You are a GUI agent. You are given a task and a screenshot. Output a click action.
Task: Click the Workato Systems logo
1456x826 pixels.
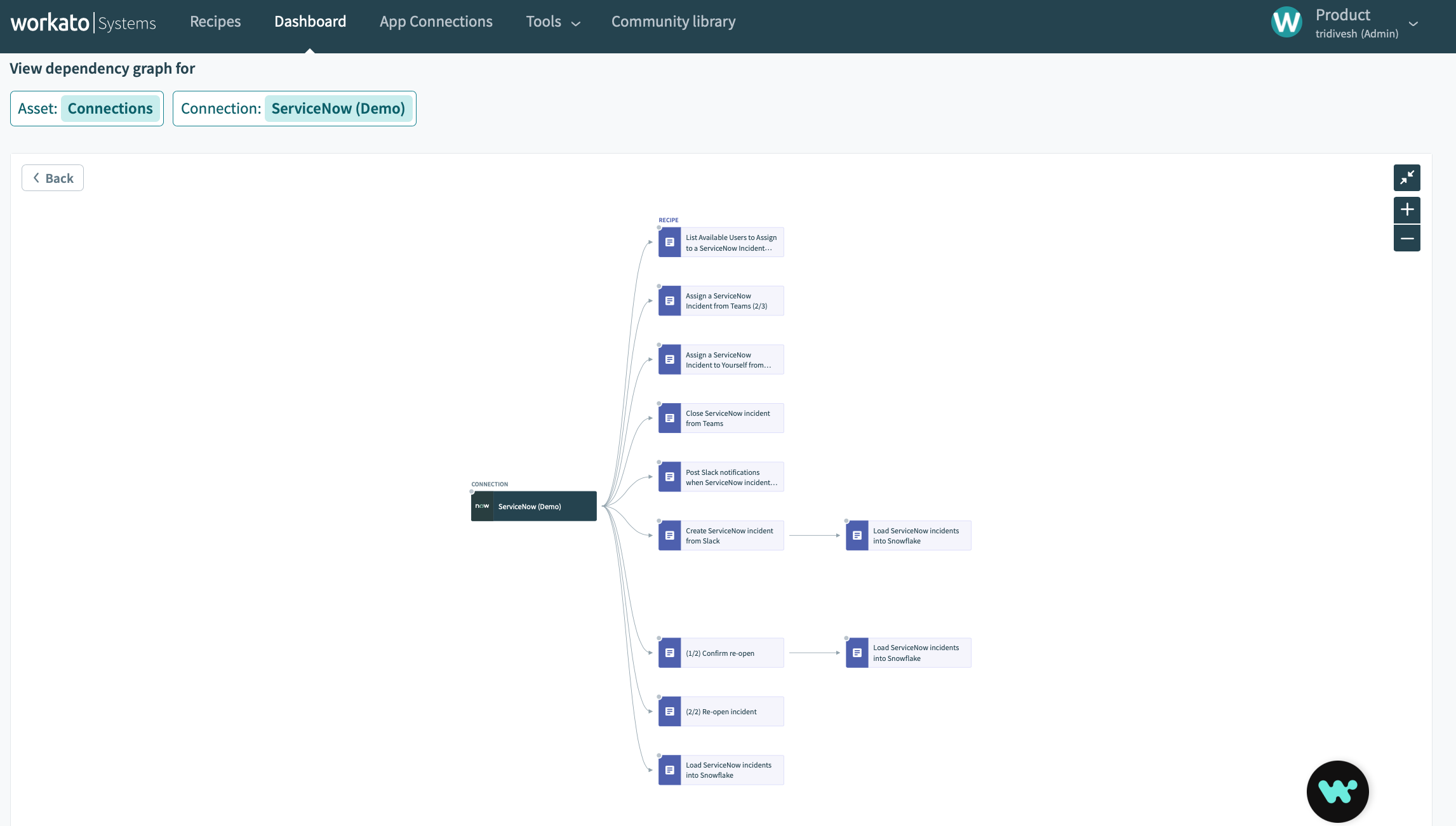tap(83, 23)
